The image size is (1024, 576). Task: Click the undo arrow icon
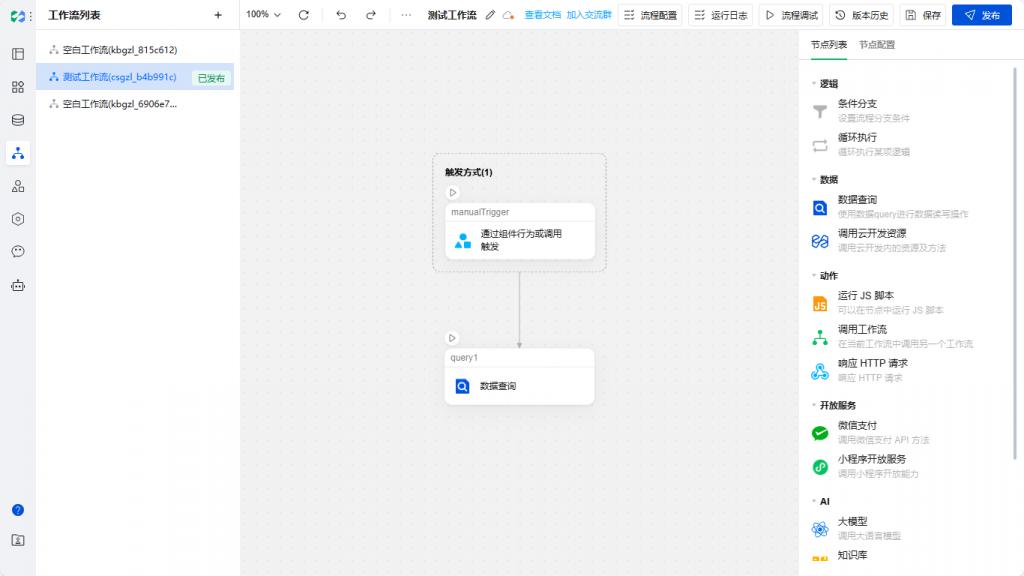[x=341, y=15]
